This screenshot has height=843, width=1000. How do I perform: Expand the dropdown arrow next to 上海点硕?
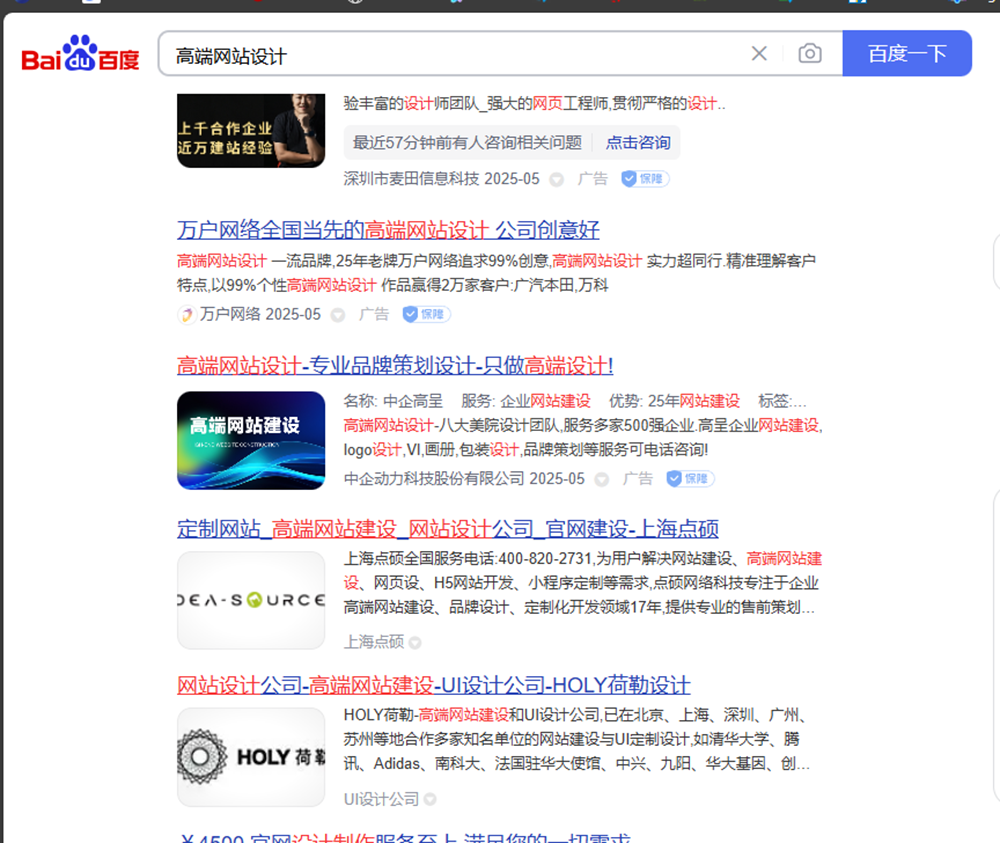415,643
